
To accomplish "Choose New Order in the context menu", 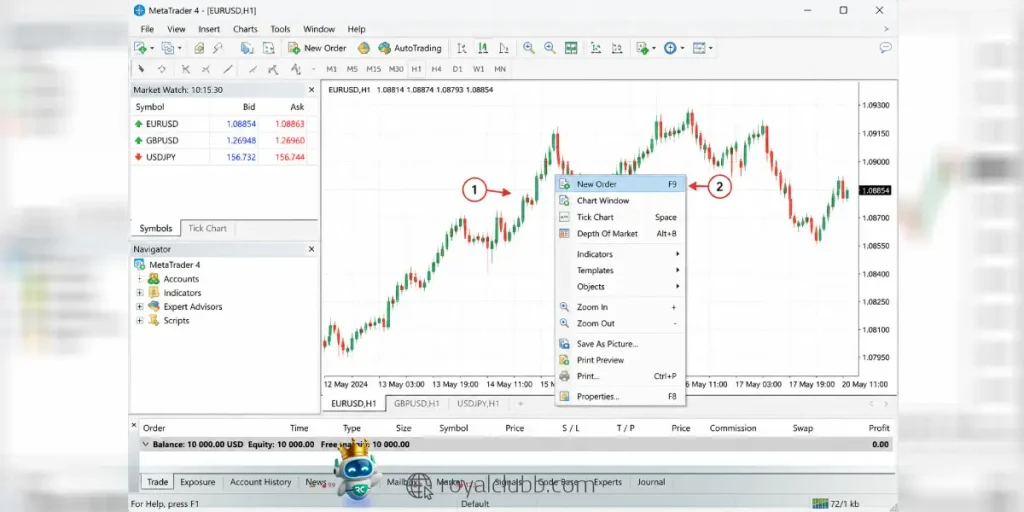I will tap(620, 185).
